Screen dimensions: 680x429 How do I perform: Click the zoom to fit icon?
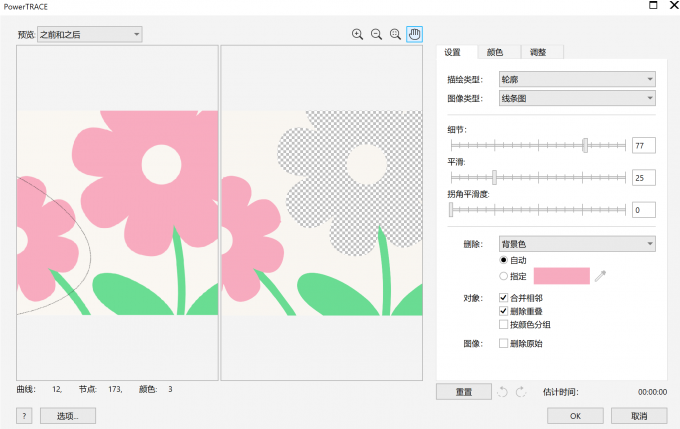(x=395, y=34)
